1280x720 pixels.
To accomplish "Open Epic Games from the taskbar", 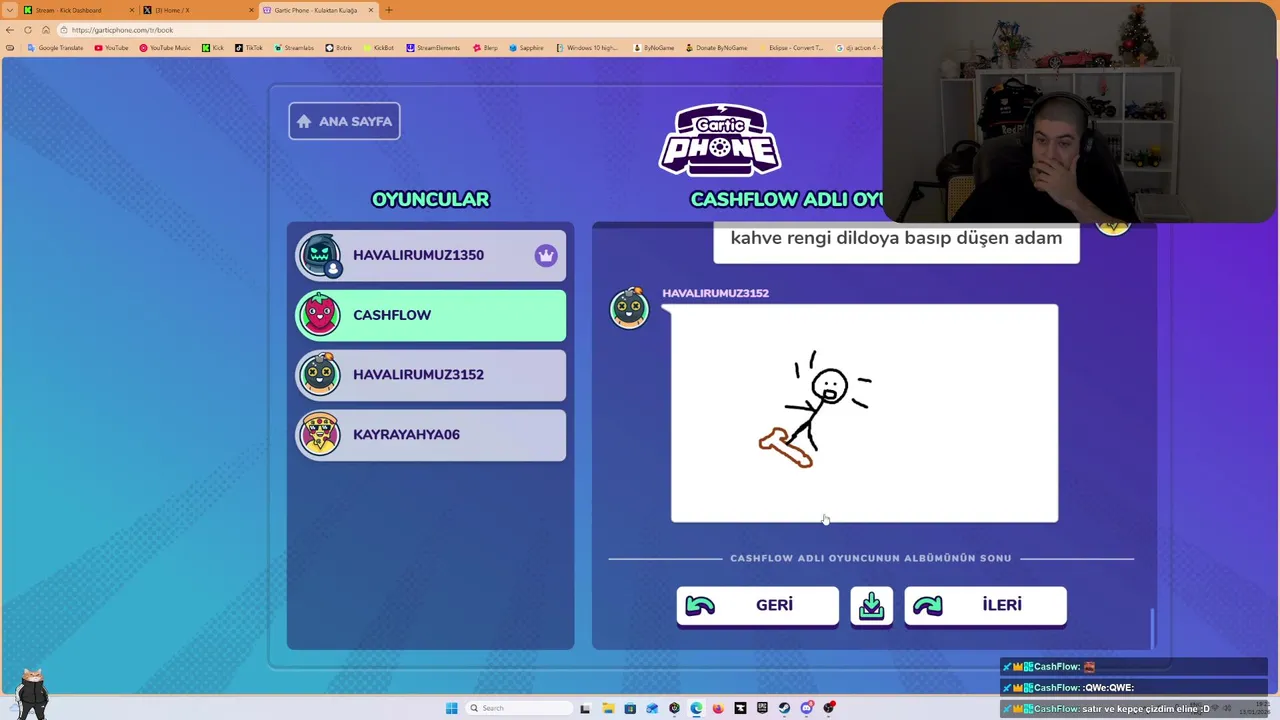I will [762, 708].
